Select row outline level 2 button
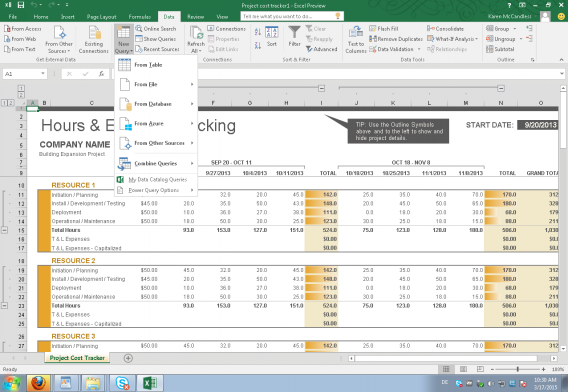 pos(11,103)
